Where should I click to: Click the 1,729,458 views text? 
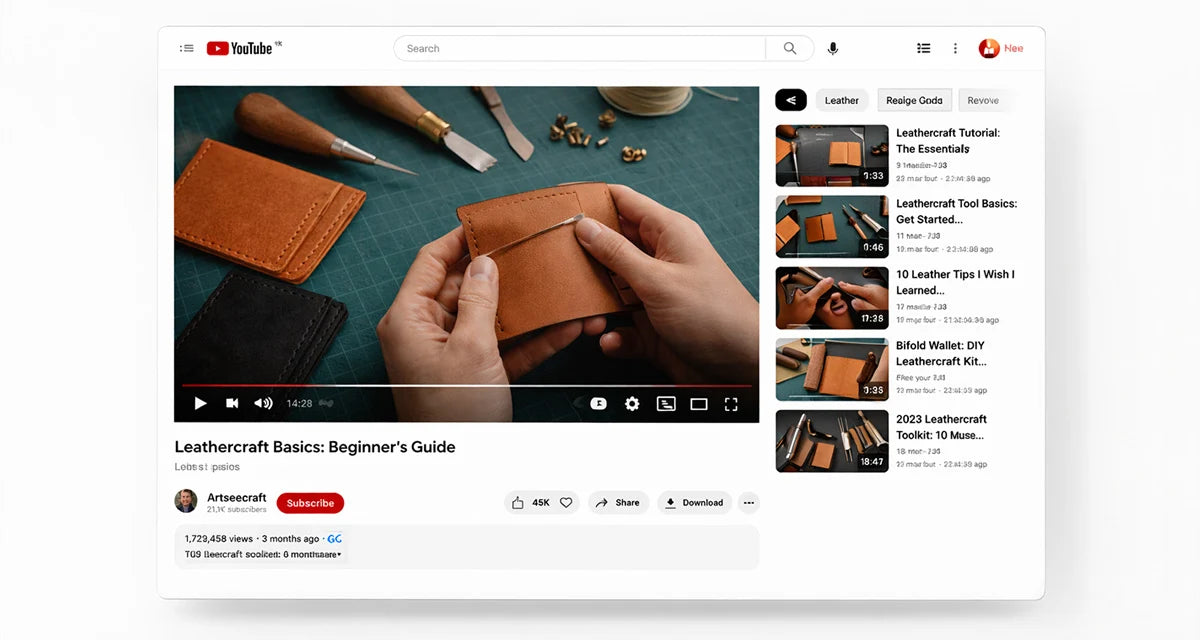point(219,538)
